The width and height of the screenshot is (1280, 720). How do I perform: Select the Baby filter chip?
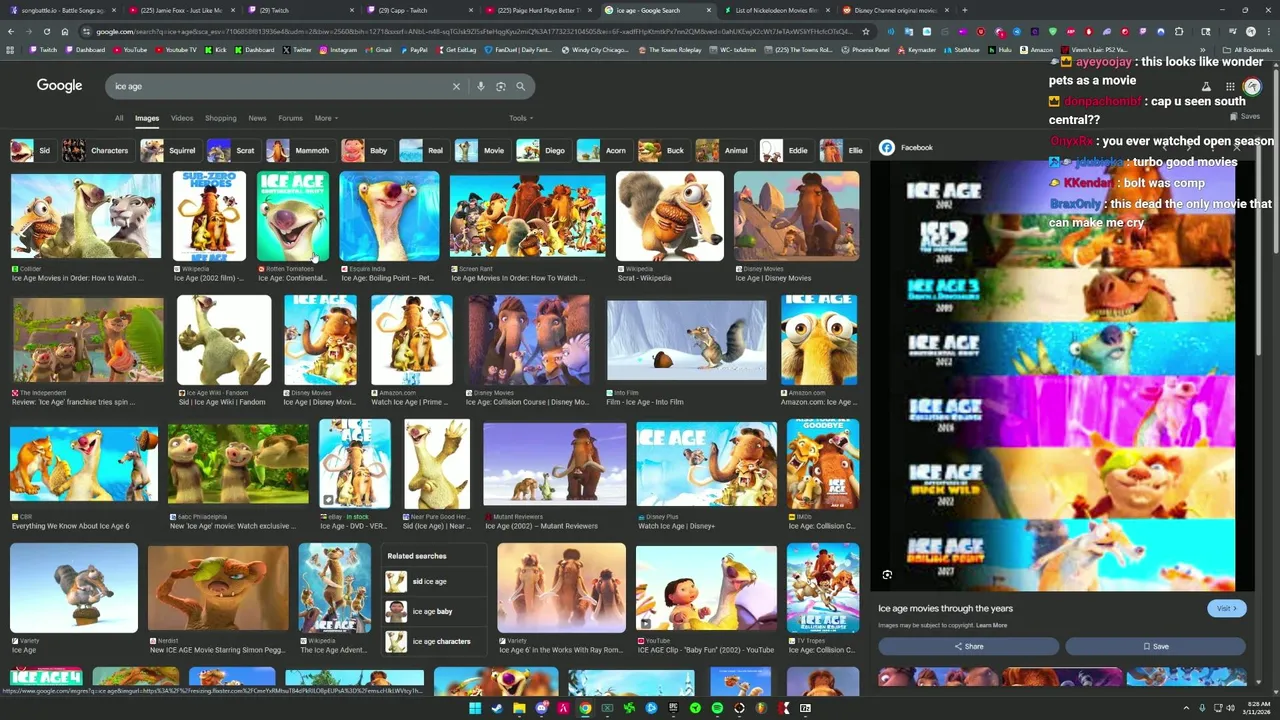click(365, 150)
